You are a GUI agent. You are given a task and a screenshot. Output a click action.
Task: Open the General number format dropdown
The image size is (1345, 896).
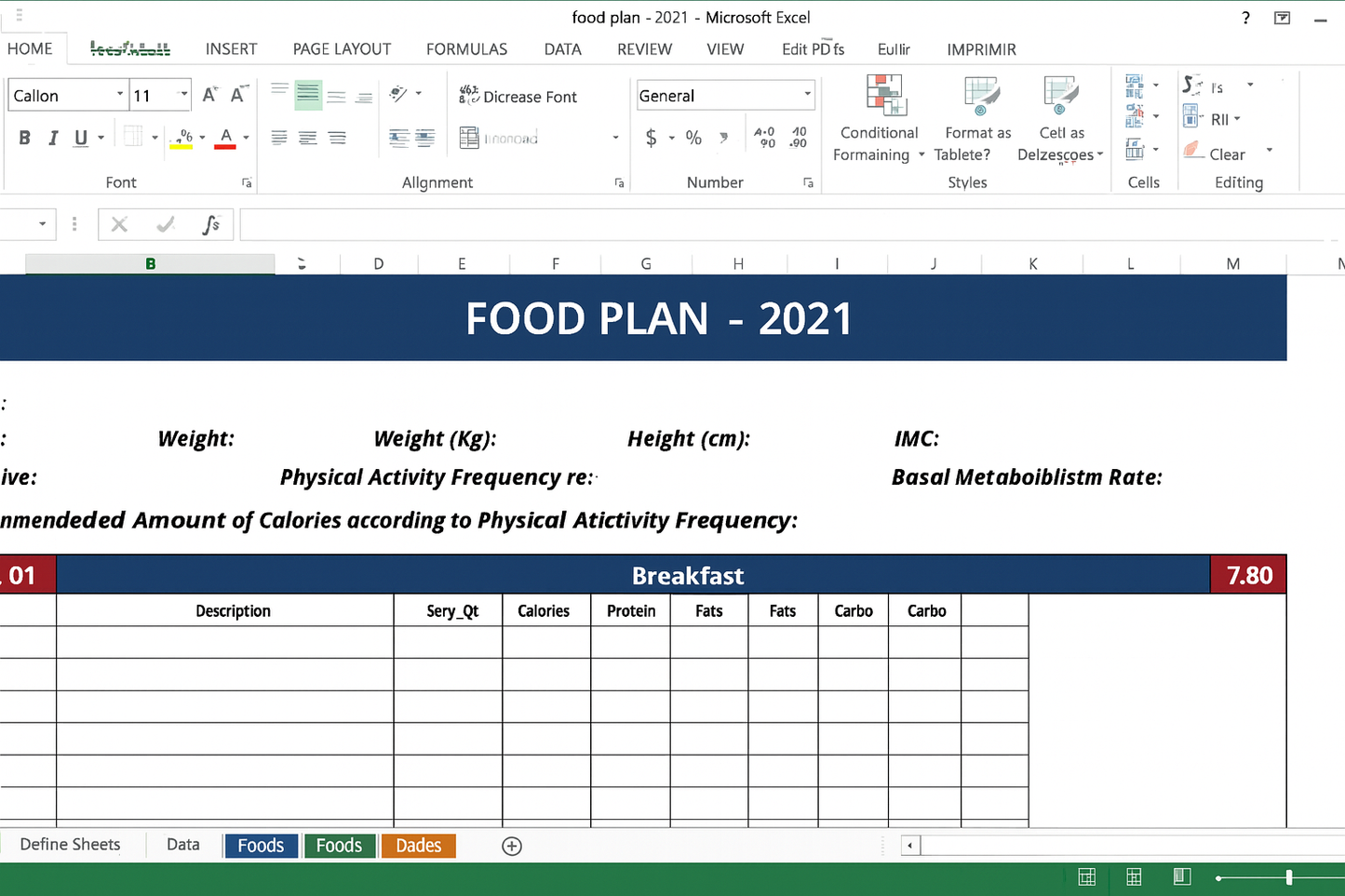[x=806, y=94]
